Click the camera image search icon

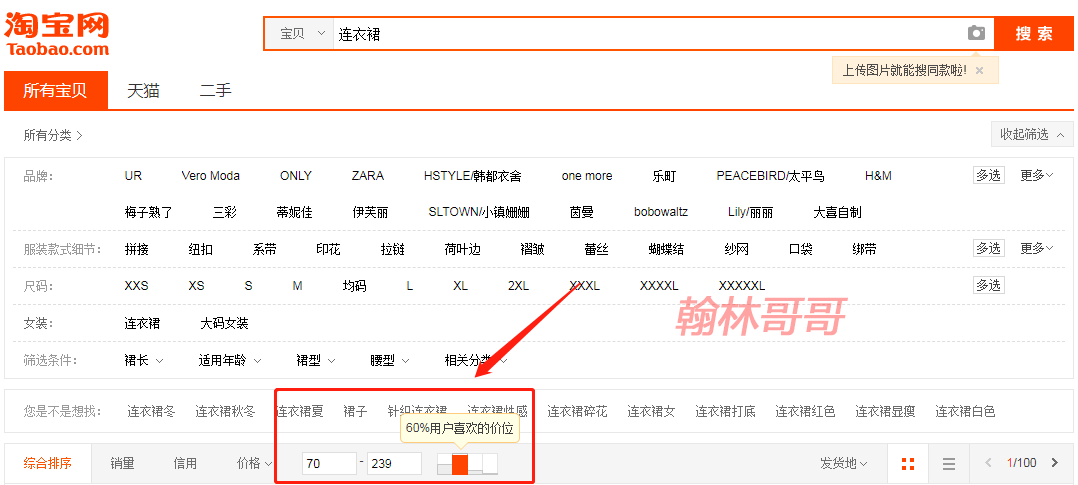point(976,33)
